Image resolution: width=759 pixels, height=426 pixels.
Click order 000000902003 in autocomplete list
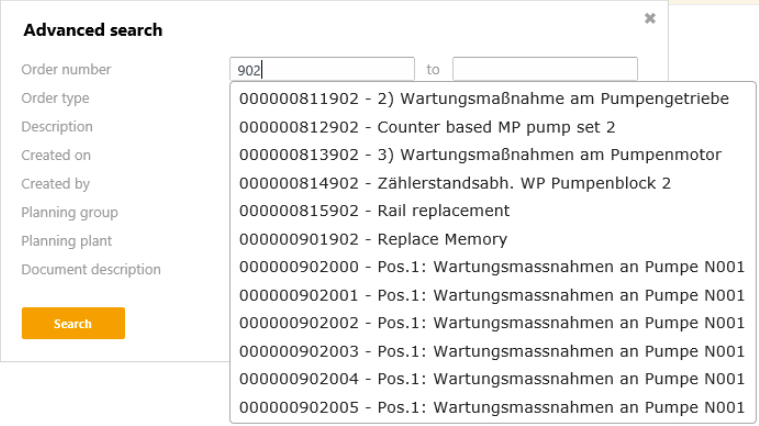tap(492, 351)
